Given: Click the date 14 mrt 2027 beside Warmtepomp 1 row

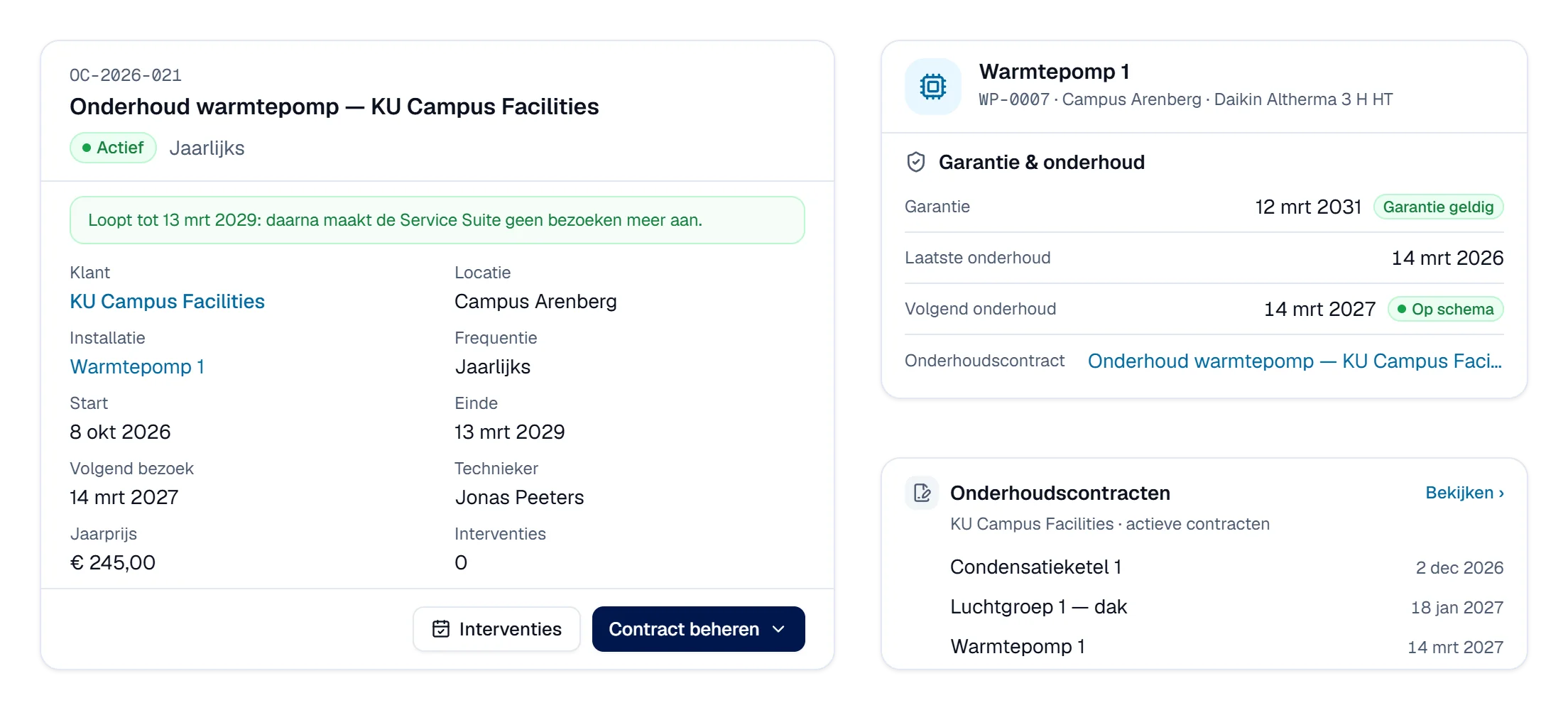Looking at the screenshot, I should pos(1455,648).
